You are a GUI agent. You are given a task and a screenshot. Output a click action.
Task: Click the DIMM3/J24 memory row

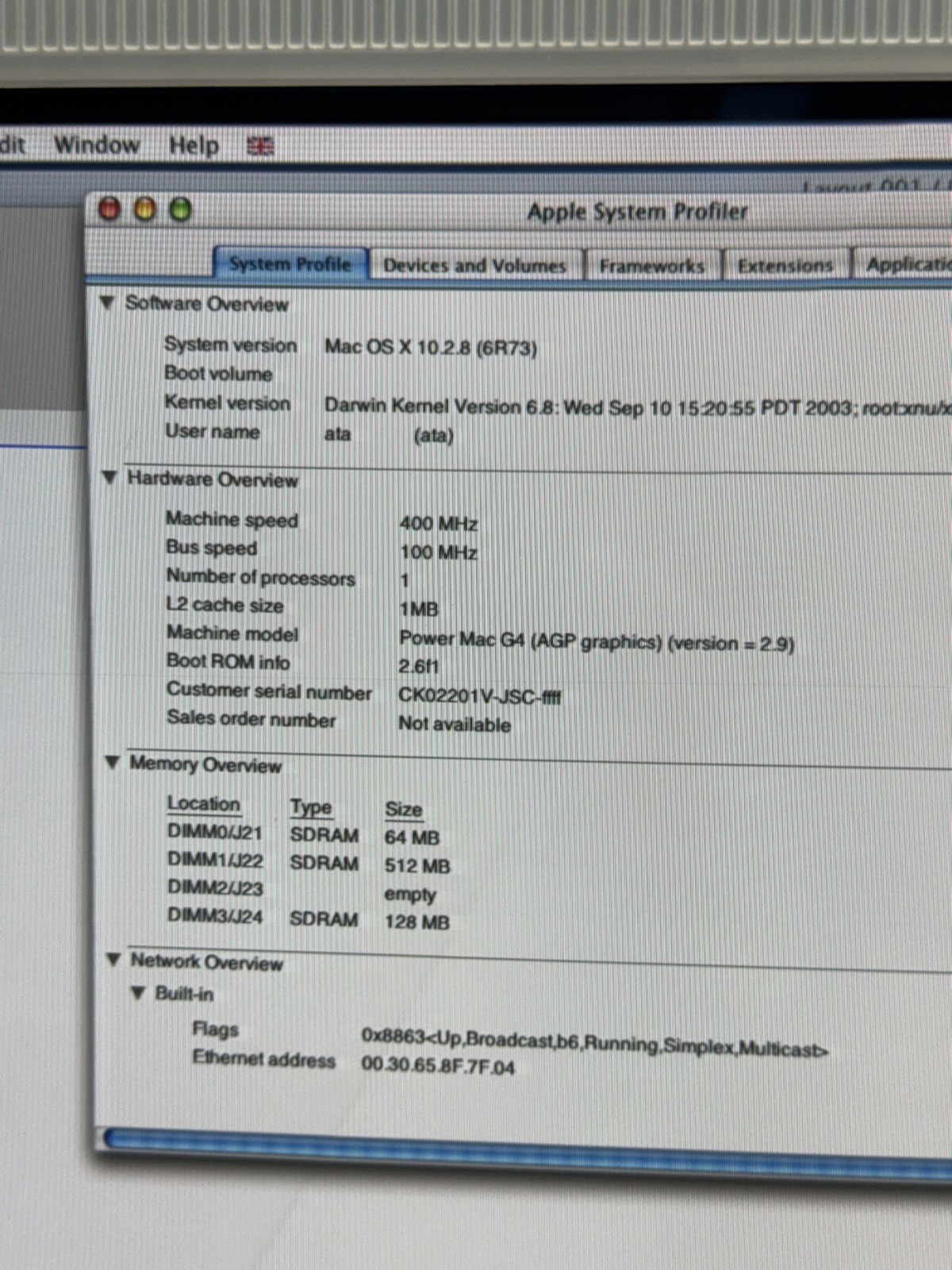pyautogui.click(x=309, y=918)
